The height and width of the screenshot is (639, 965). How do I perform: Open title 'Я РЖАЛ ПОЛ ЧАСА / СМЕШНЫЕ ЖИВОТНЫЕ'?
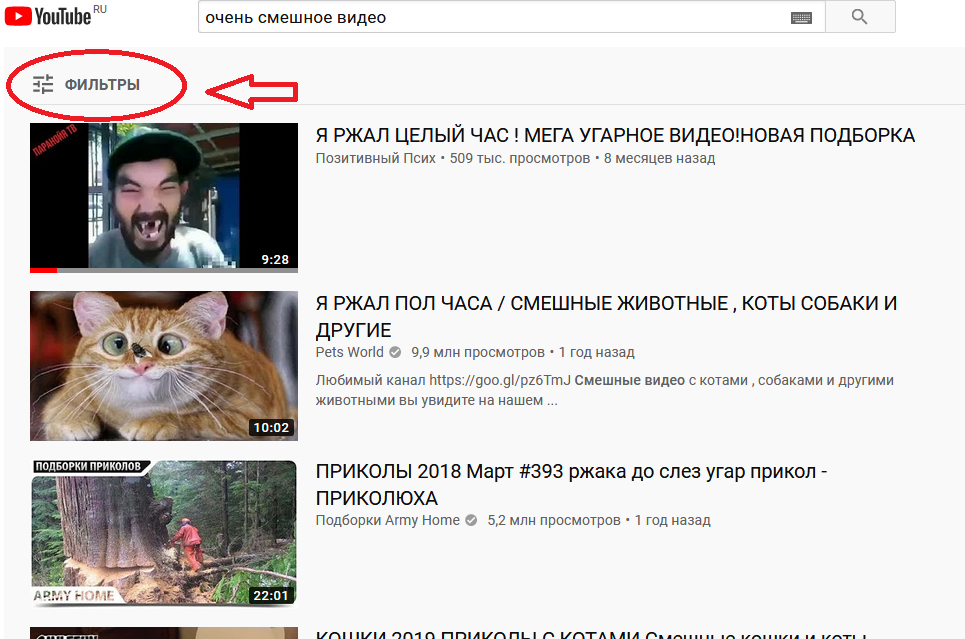(606, 316)
